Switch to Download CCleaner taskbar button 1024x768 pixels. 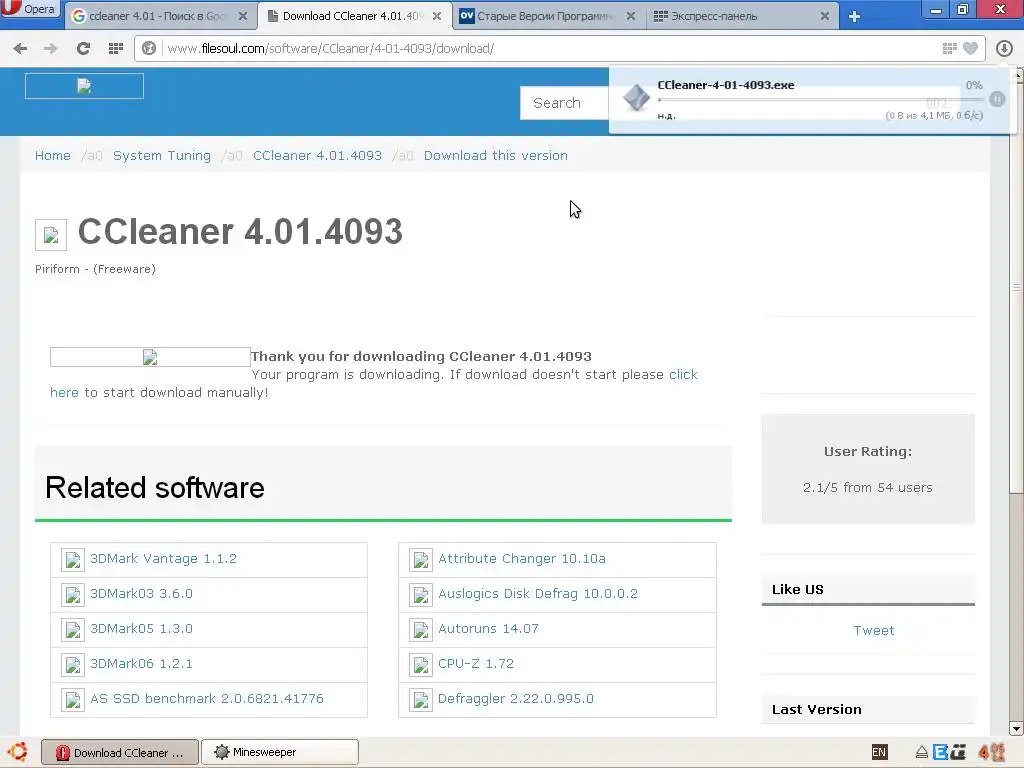point(120,752)
